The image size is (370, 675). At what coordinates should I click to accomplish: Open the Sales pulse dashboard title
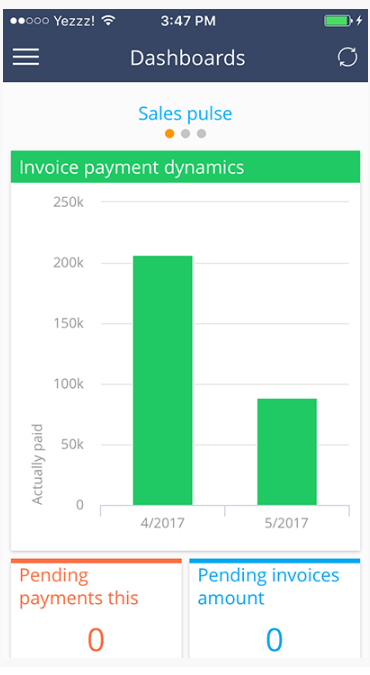tap(185, 114)
